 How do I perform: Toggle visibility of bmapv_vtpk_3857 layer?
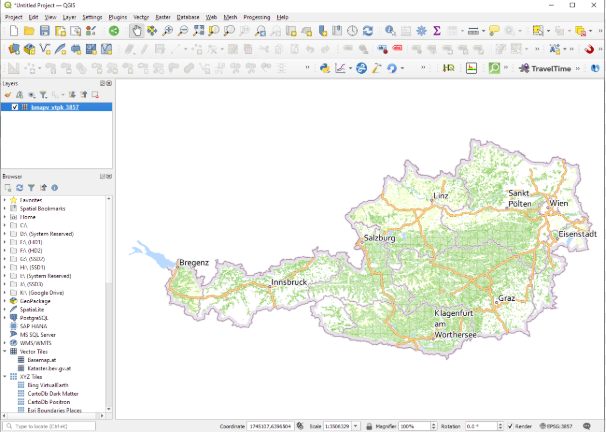(14, 107)
